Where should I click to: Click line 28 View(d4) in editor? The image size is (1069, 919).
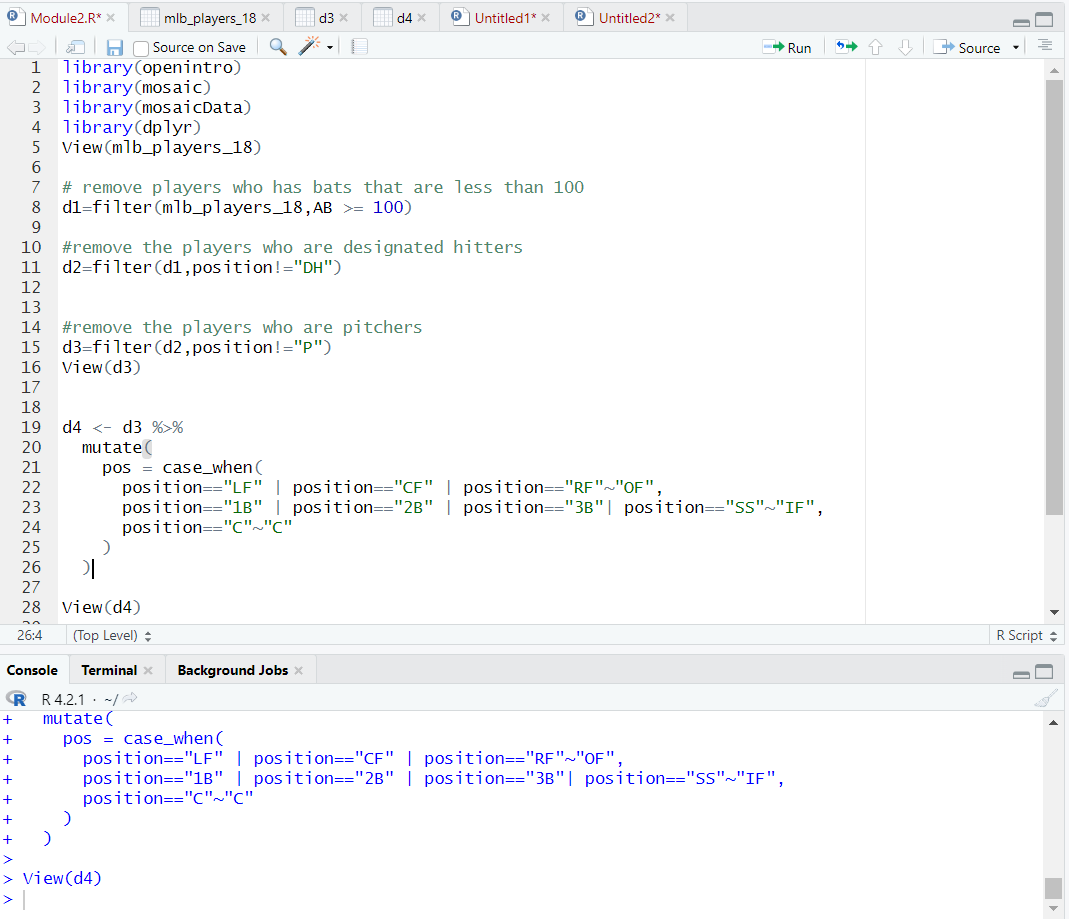(x=102, y=607)
